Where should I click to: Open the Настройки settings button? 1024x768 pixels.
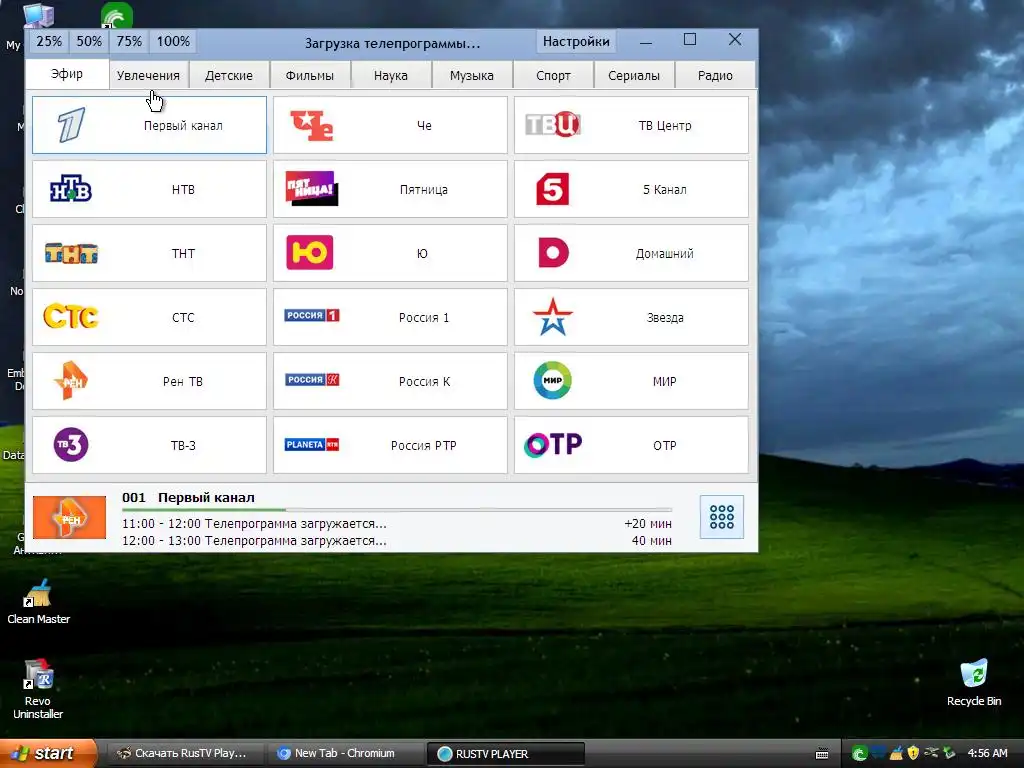coord(576,41)
